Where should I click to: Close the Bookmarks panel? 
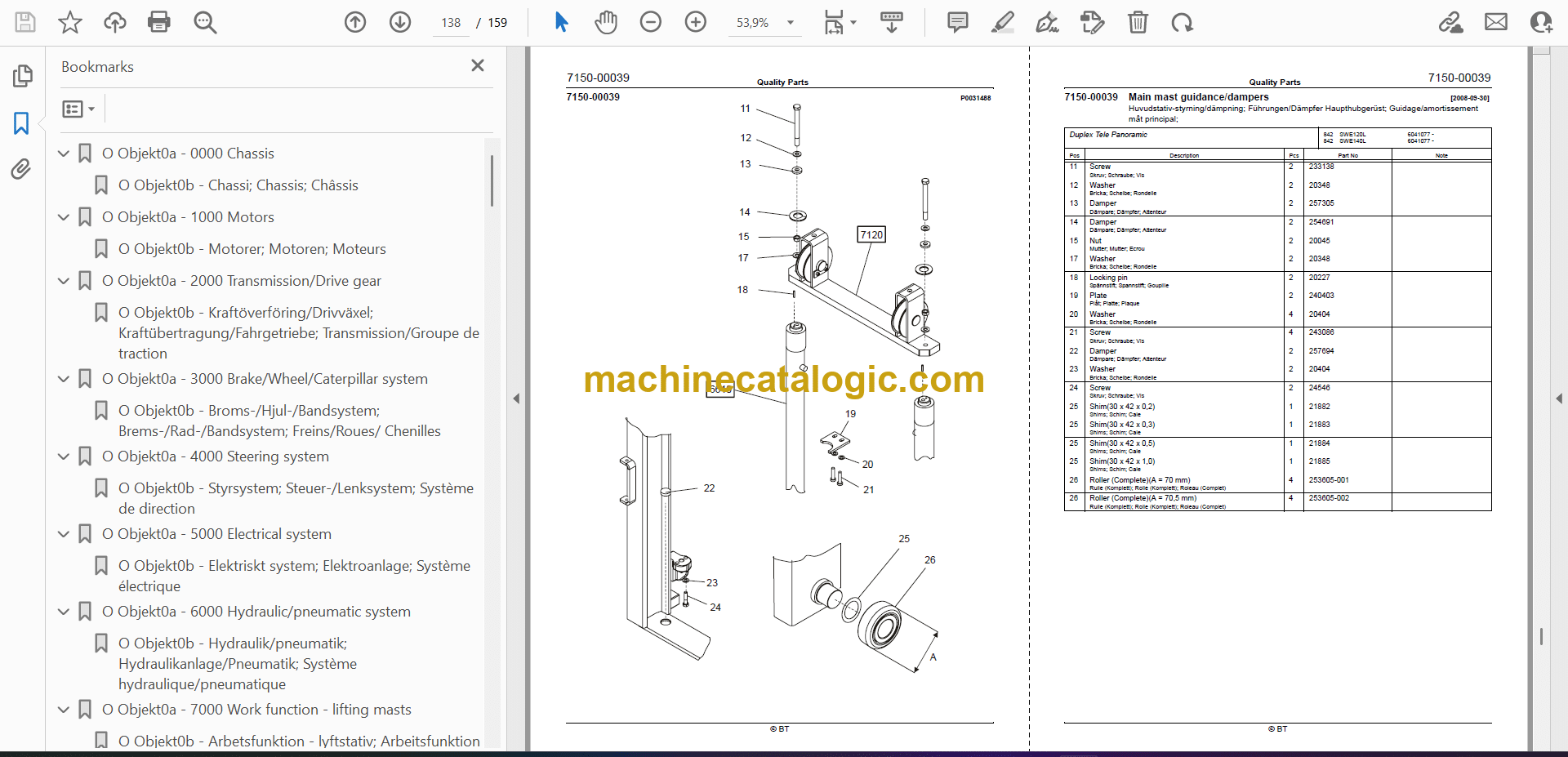[x=478, y=65]
